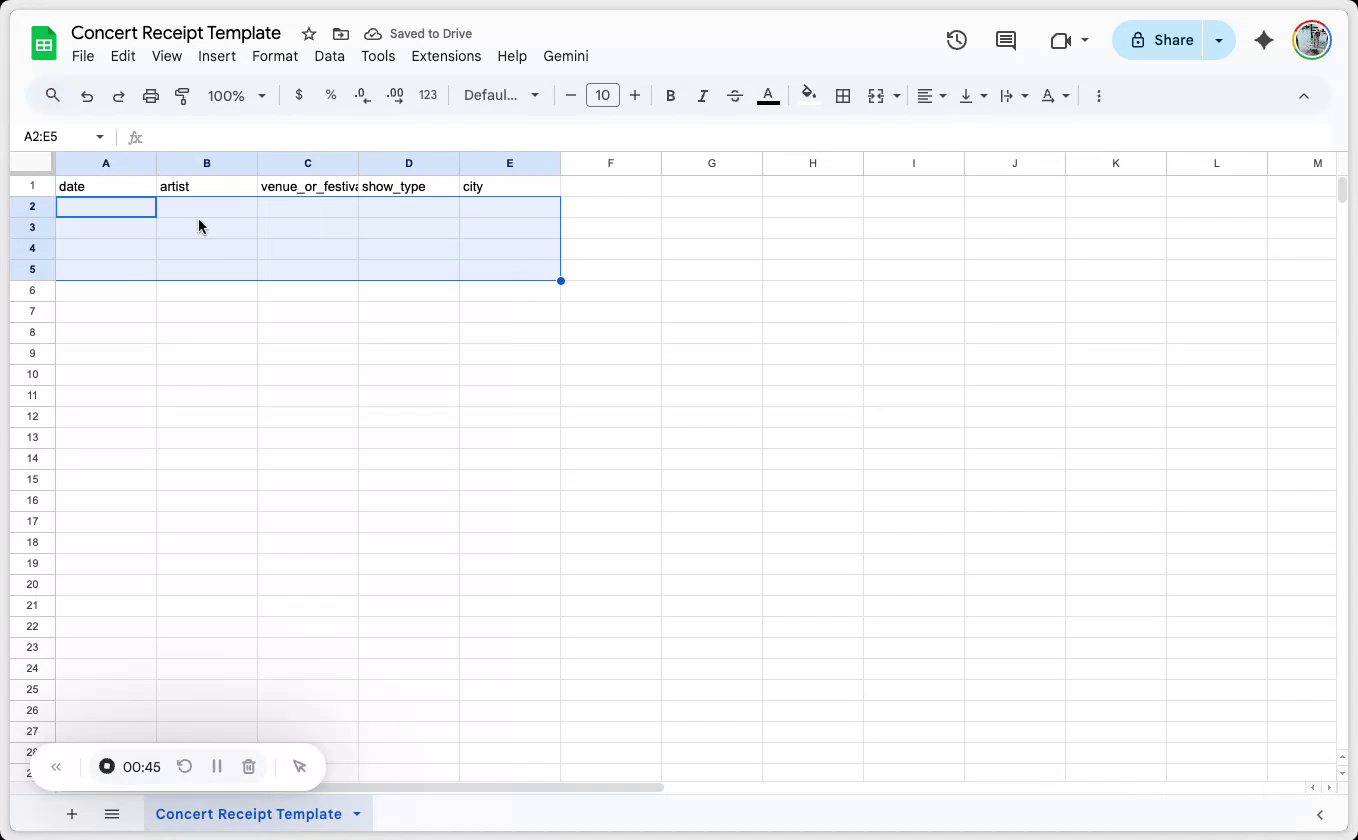Format as currency dollar sign

[299, 95]
